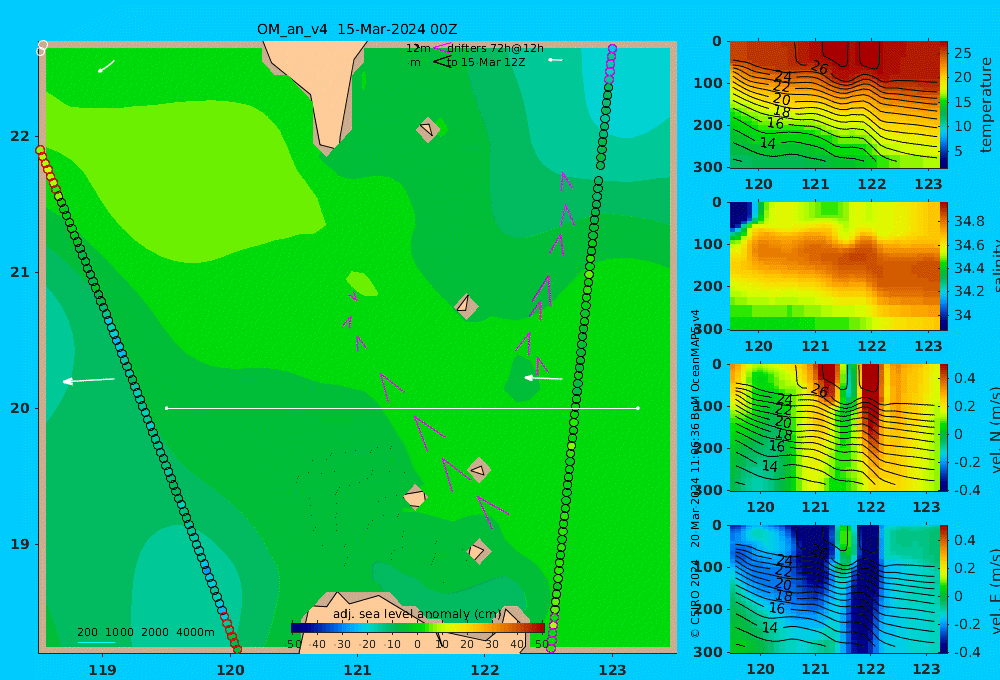Viewport: 1000px width, 680px height.
Task: Click the latitude label 21 on the map axis
Action: click(x=20, y=272)
